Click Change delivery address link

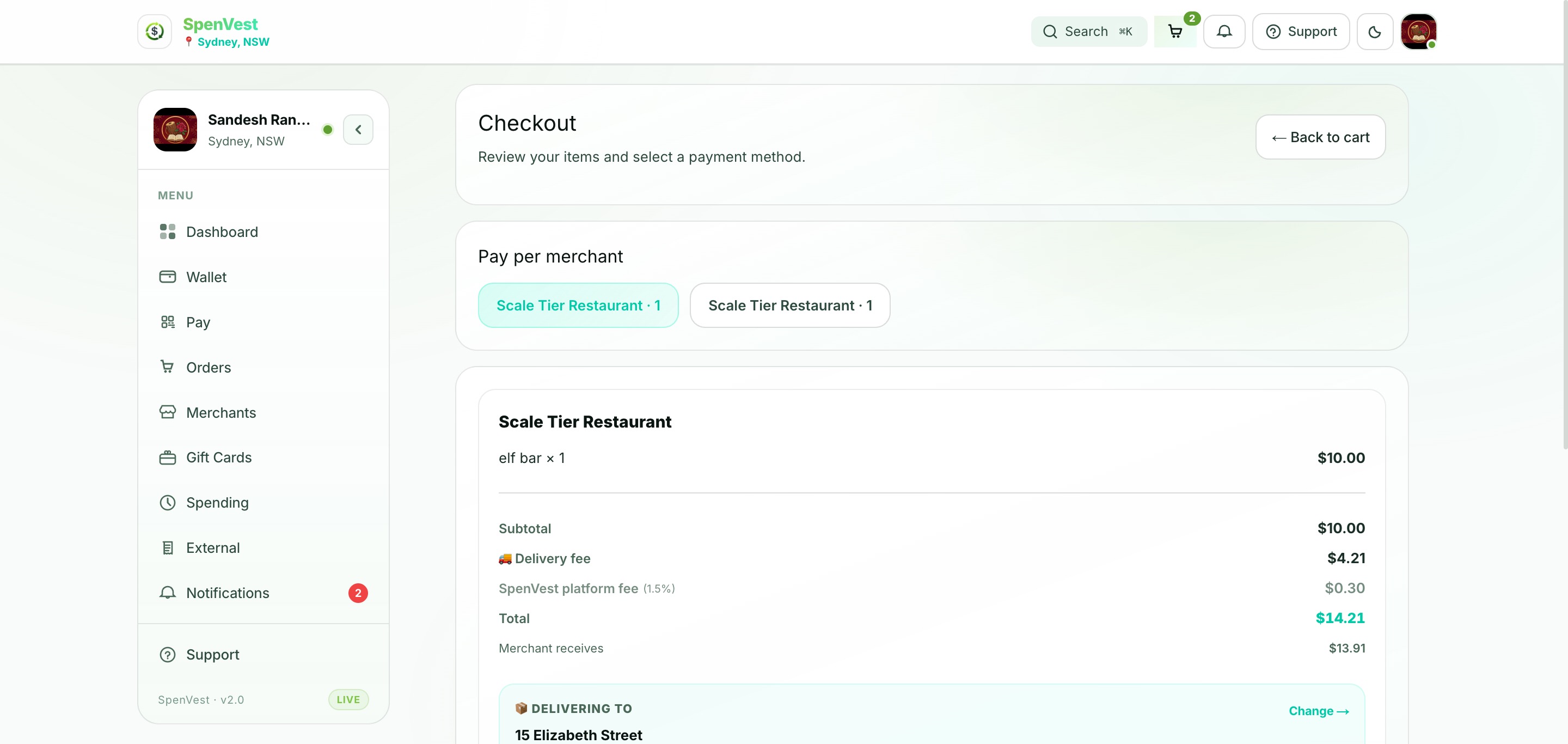point(1319,711)
